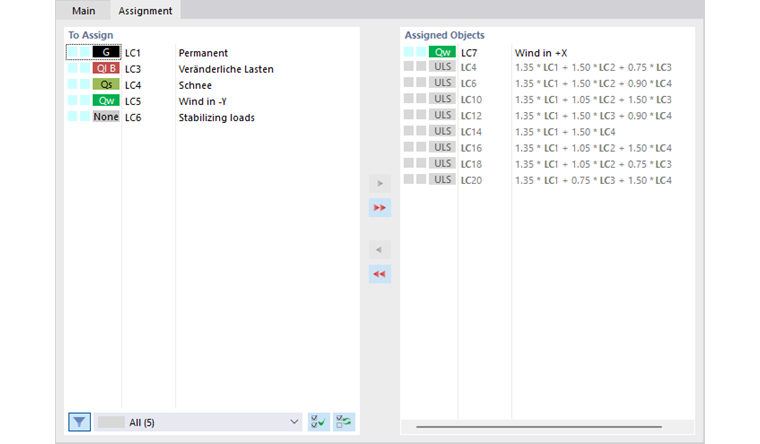
Task: Select Wind in -Y load case
Action: click(x=203, y=101)
